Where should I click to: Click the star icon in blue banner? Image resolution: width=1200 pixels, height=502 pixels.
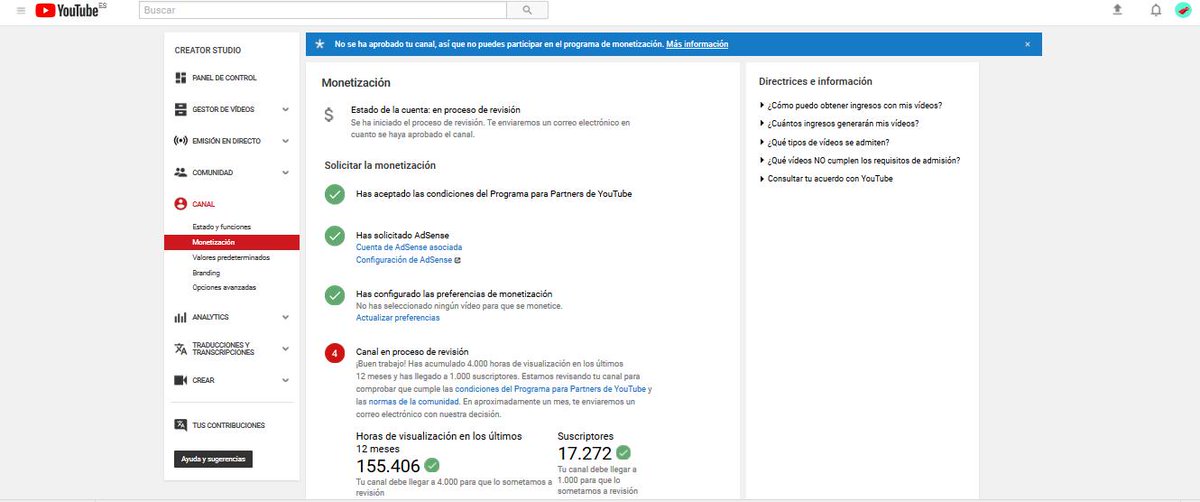[x=320, y=44]
